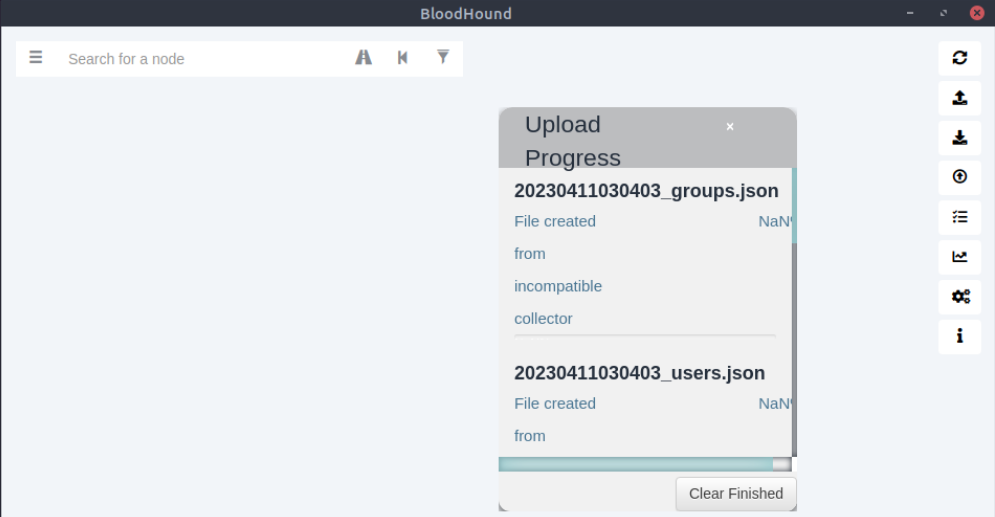
Task: Click the Clear Finished button
Action: (x=736, y=494)
